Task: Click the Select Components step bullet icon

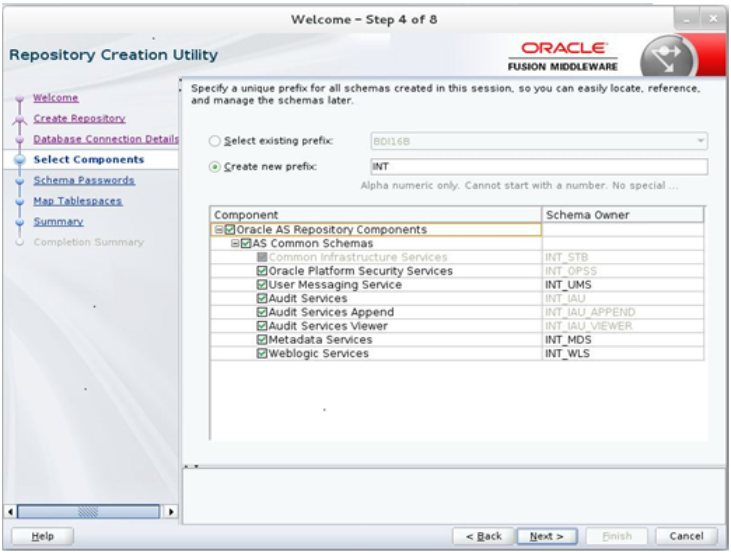Action: [x=20, y=160]
